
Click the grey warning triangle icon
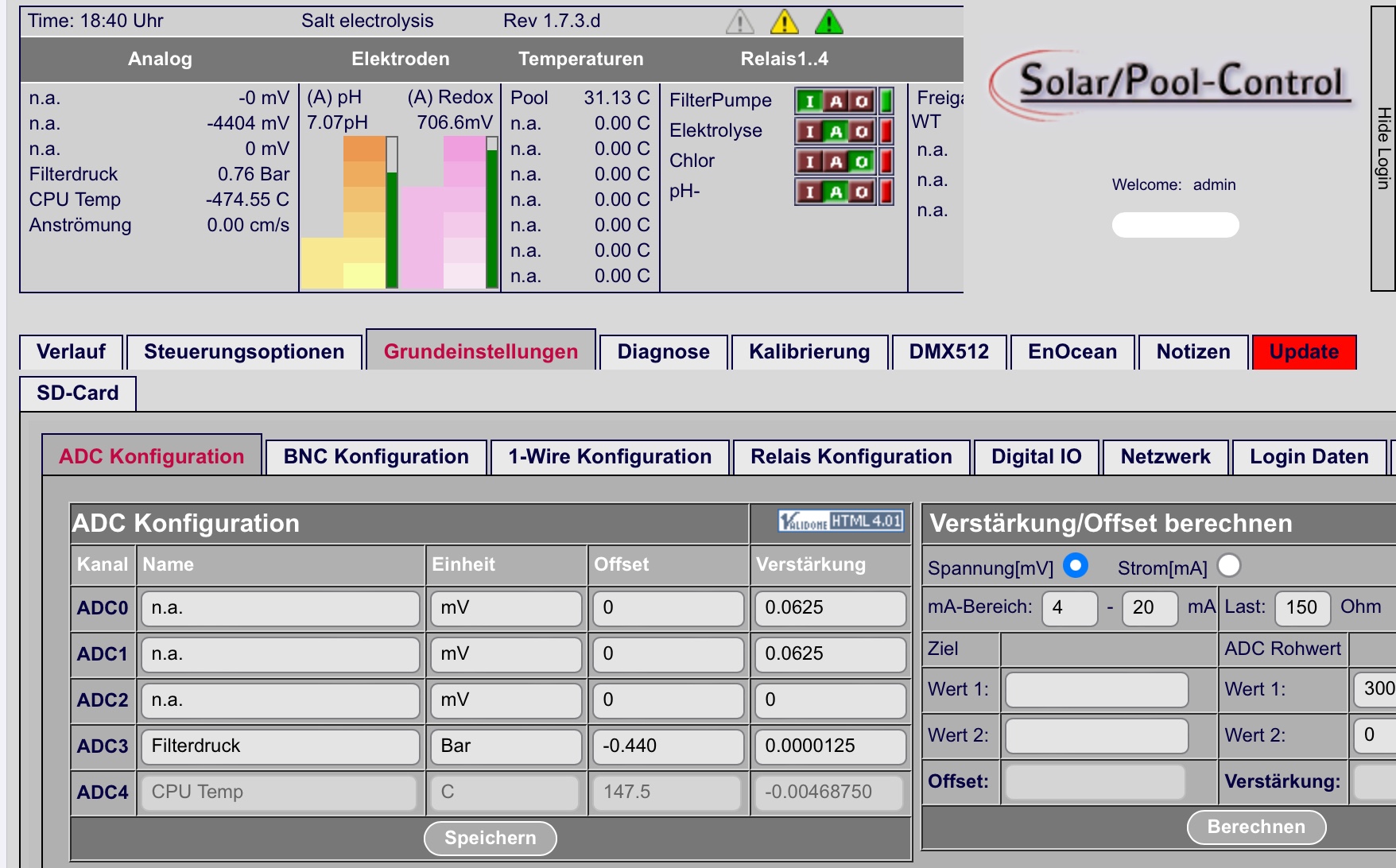pyautogui.click(x=740, y=21)
